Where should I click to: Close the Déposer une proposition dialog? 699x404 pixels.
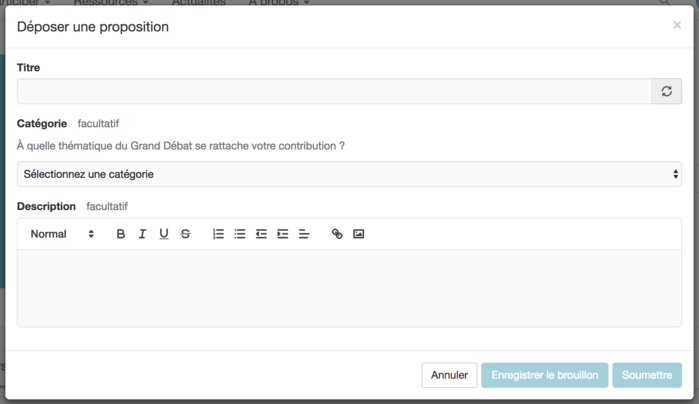[677, 25]
